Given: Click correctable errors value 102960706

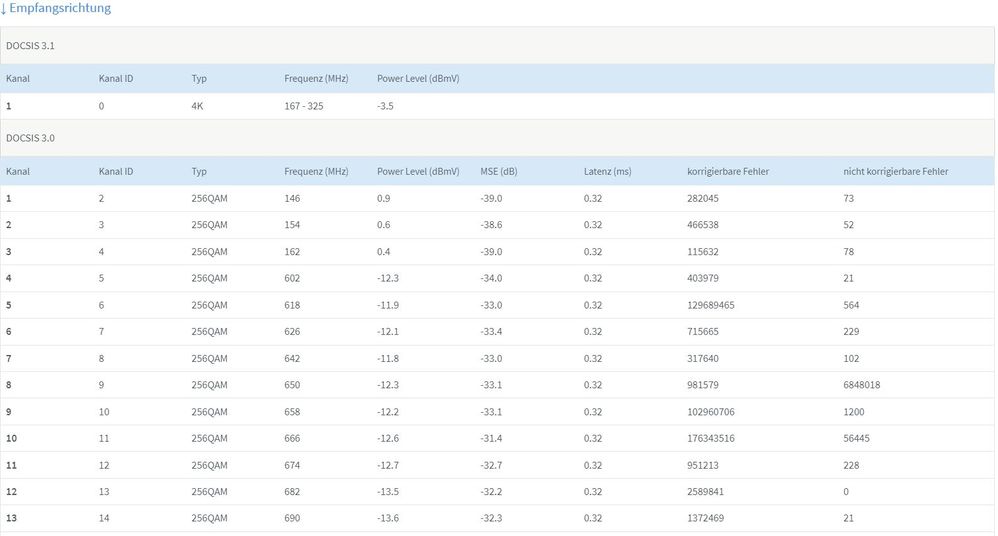Looking at the screenshot, I should point(711,412).
